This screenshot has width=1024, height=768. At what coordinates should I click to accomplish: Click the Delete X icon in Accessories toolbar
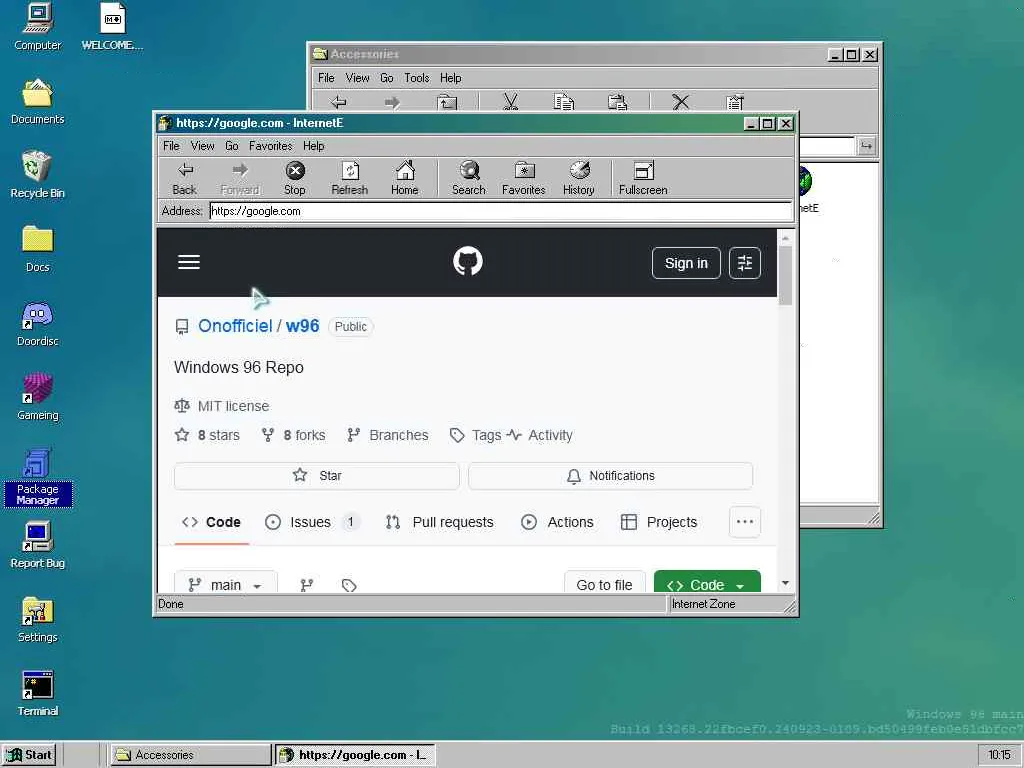(680, 102)
